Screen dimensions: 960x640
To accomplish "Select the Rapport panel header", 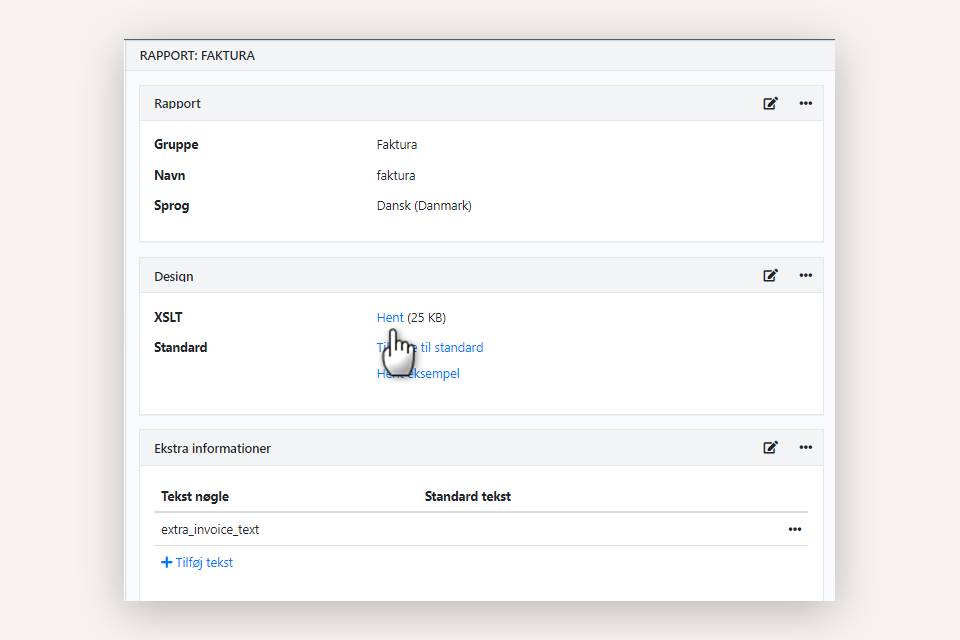I will click(177, 103).
